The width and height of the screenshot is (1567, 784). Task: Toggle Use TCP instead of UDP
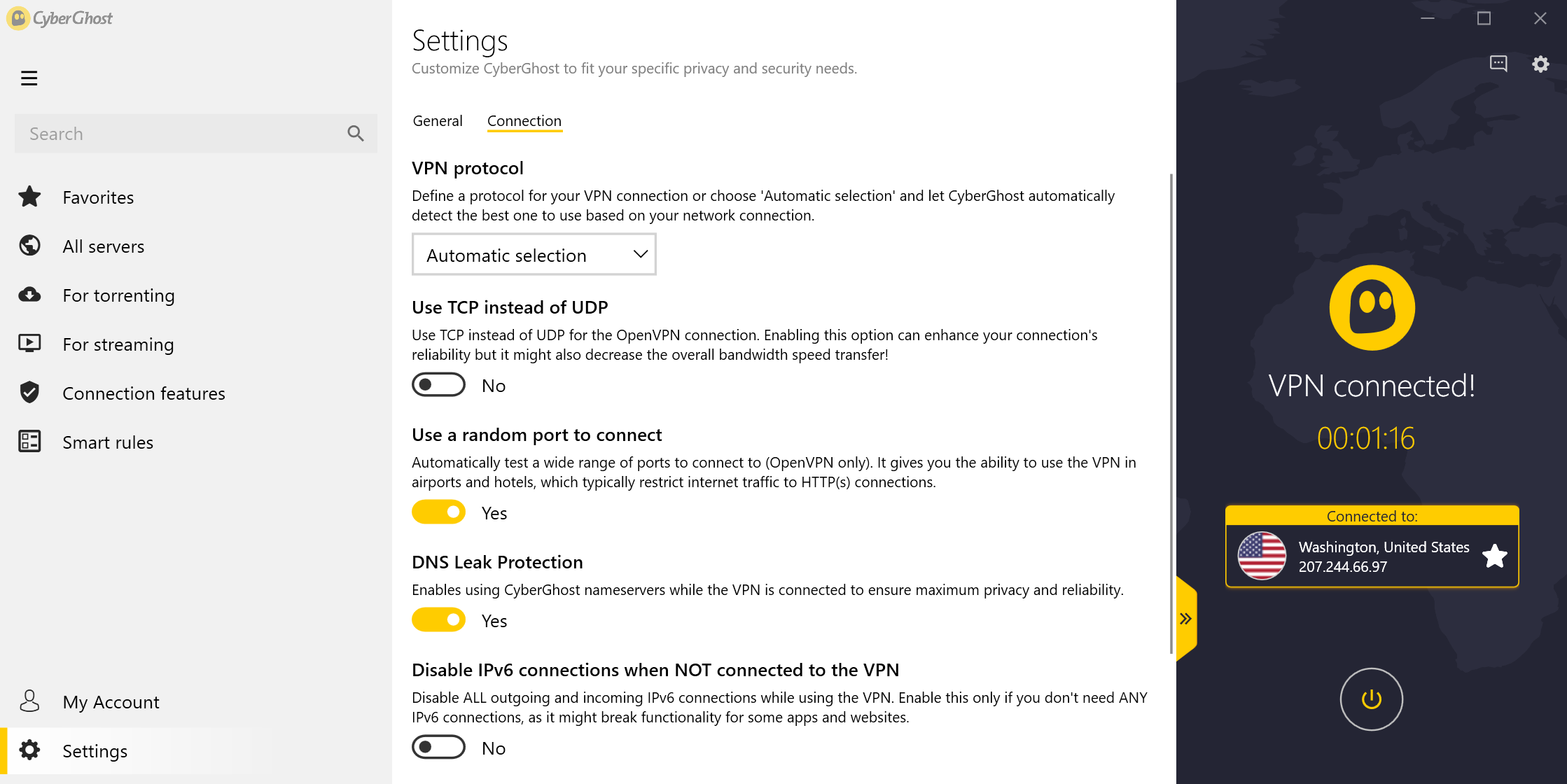coord(438,384)
